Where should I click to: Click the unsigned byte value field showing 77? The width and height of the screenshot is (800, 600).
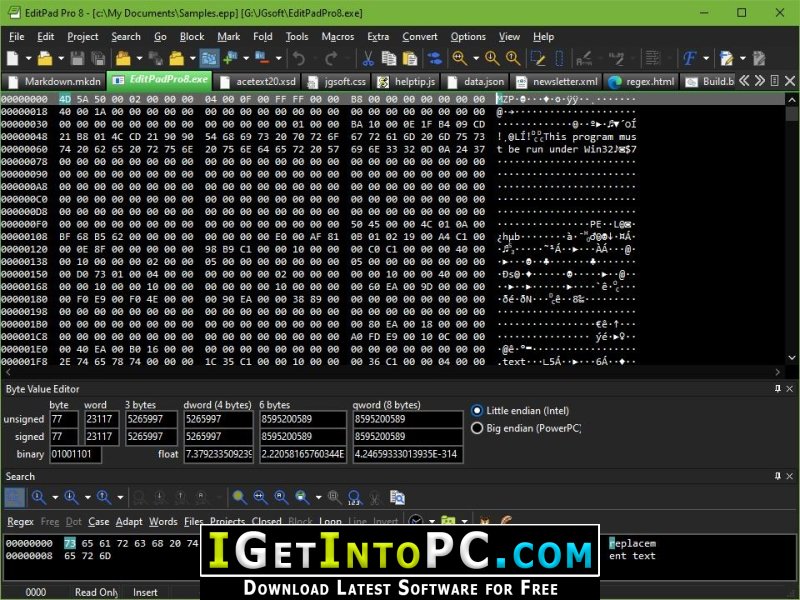click(x=64, y=419)
